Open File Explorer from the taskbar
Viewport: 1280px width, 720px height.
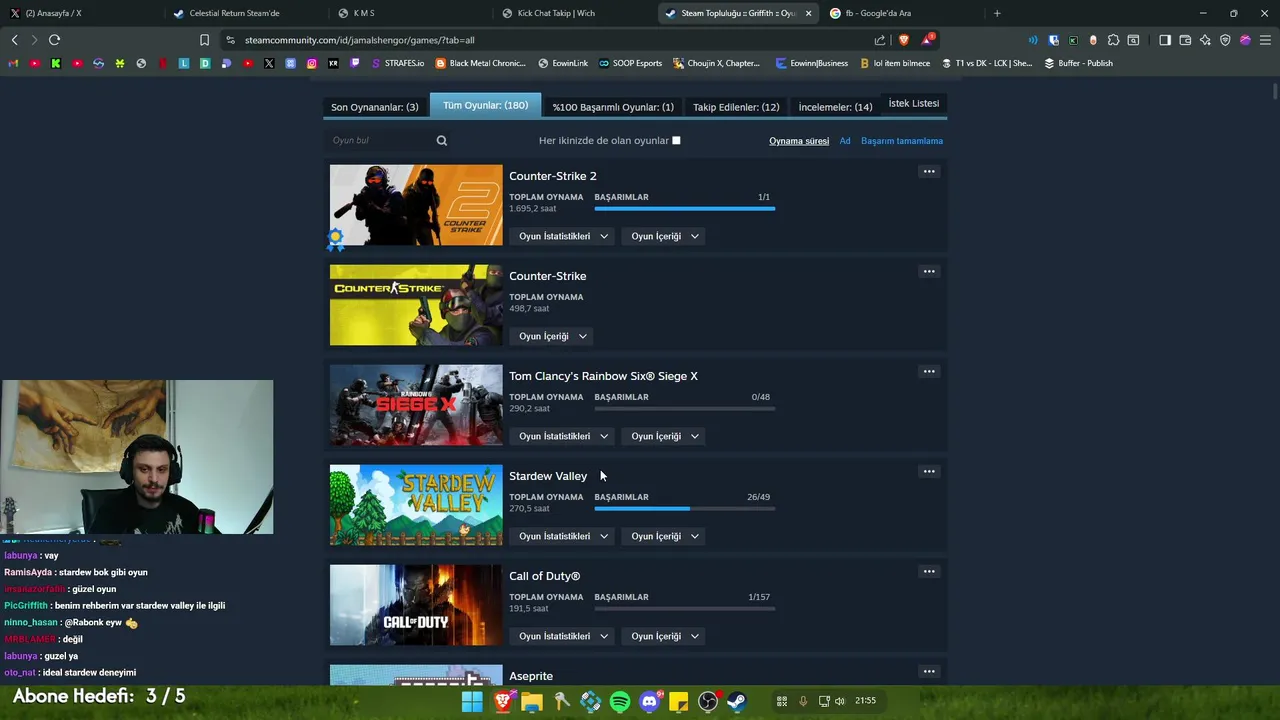tap(532, 702)
